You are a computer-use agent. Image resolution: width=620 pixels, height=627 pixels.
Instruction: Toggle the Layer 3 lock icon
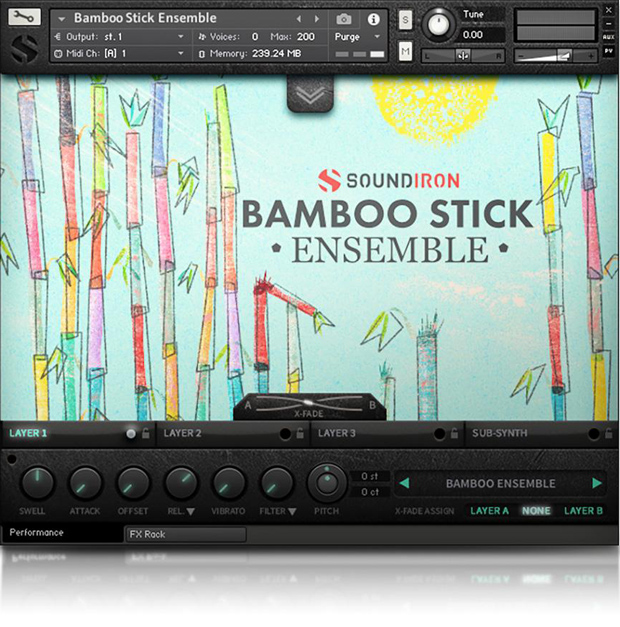(454, 433)
